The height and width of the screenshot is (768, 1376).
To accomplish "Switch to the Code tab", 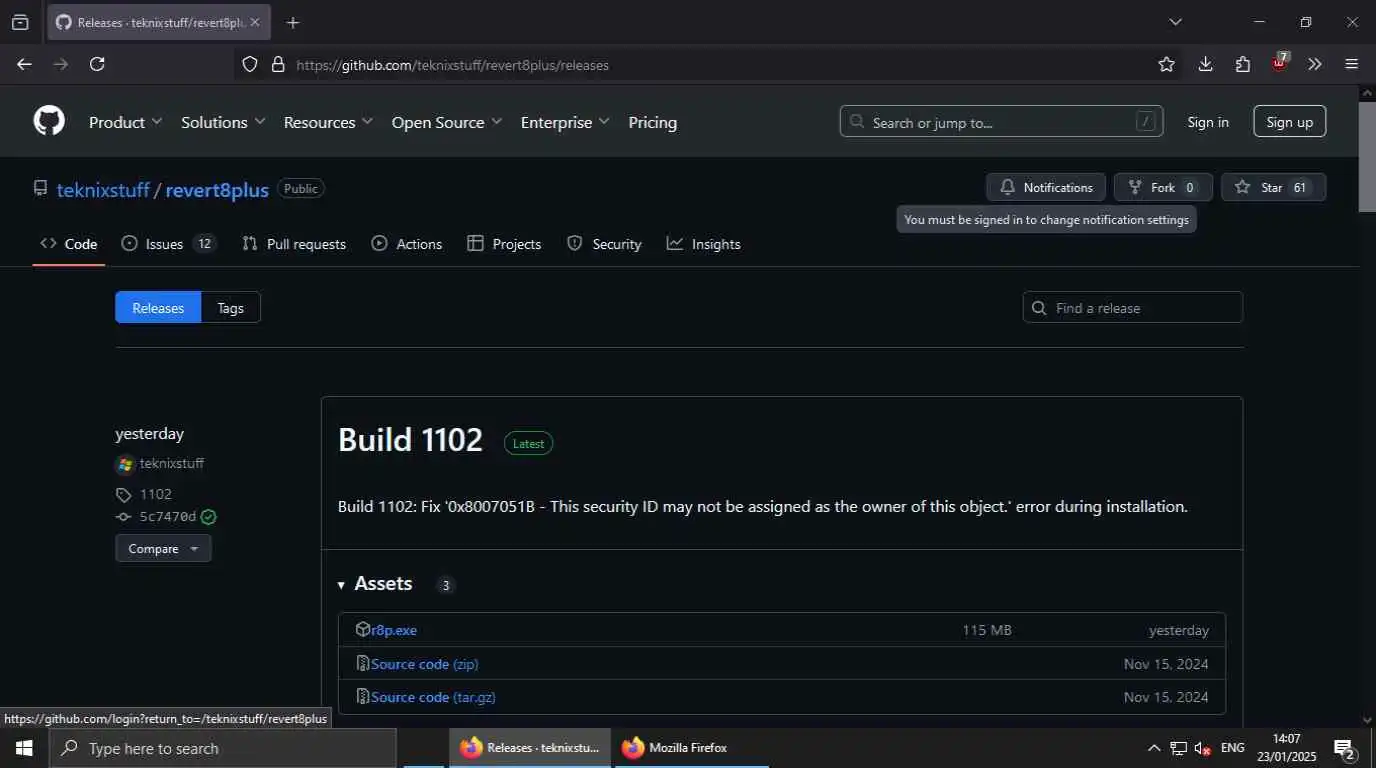I will click(x=69, y=244).
